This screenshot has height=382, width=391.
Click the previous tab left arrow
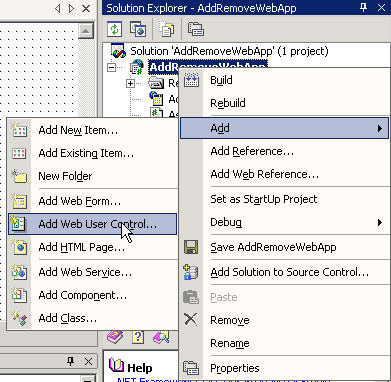point(57,8)
